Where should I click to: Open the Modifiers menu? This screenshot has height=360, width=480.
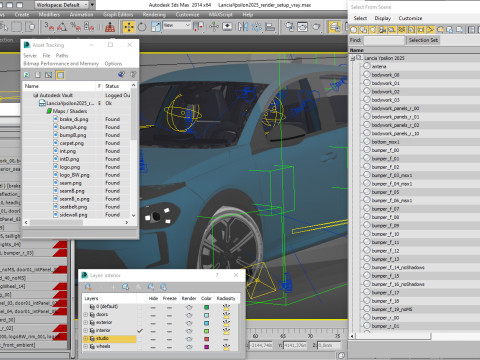point(49,15)
